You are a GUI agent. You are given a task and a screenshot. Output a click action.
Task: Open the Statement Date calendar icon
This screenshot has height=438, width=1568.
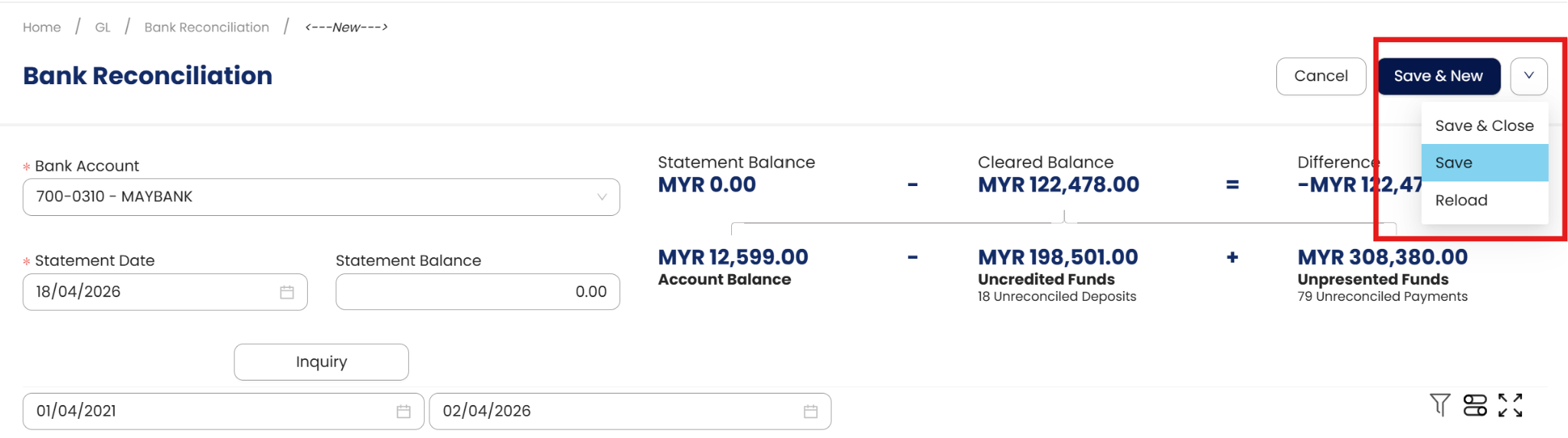pyautogui.click(x=287, y=293)
